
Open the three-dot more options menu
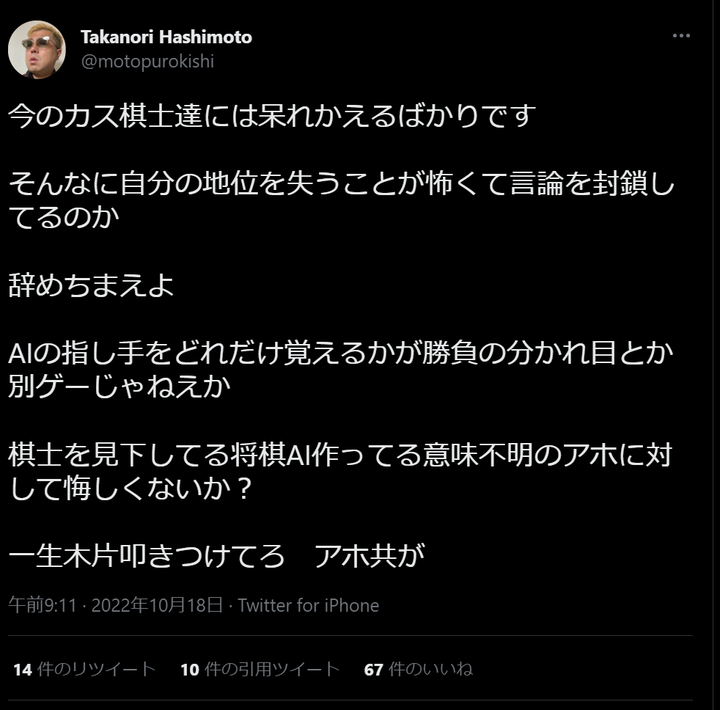(x=681, y=36)
